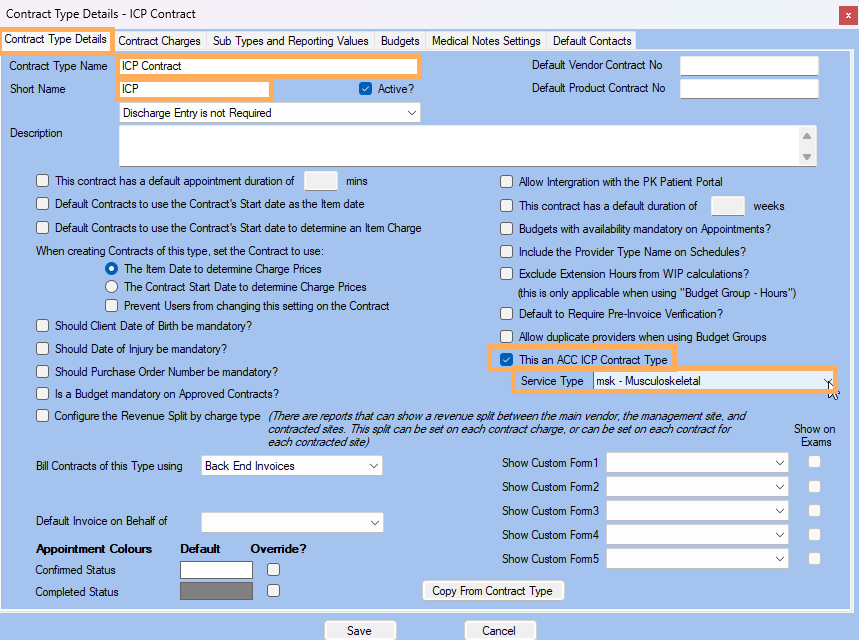Tick default duration in weeks checkbox

pos(506,205)
